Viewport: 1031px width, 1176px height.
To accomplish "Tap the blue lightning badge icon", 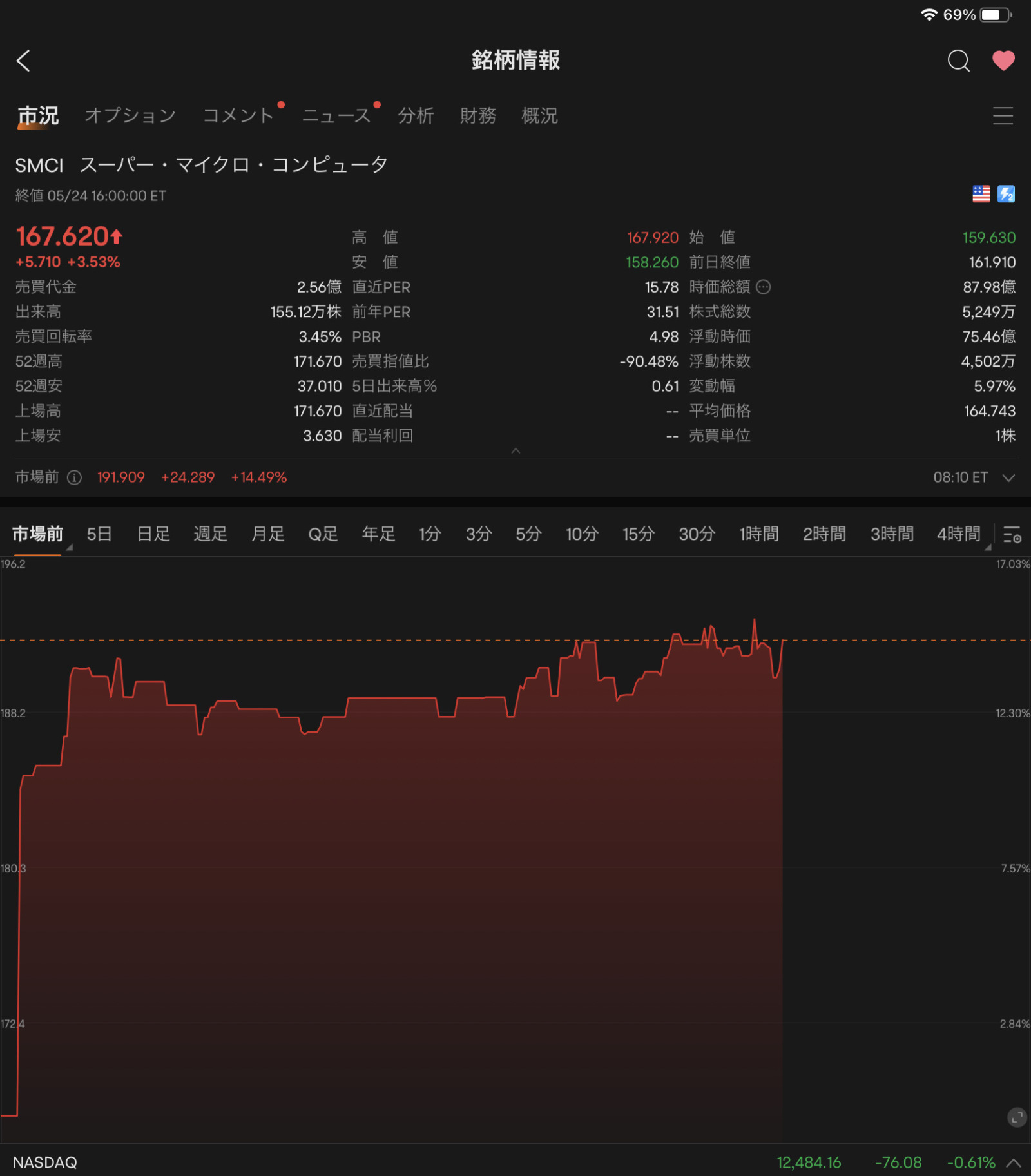I will pyautogui.click(x=1006, y=194).
